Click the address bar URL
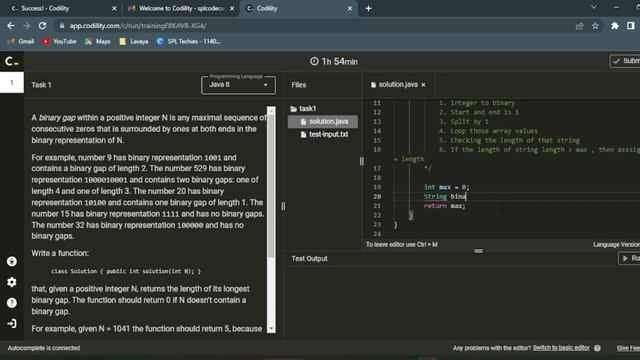The image size is (640, 360). coord(138,26)
